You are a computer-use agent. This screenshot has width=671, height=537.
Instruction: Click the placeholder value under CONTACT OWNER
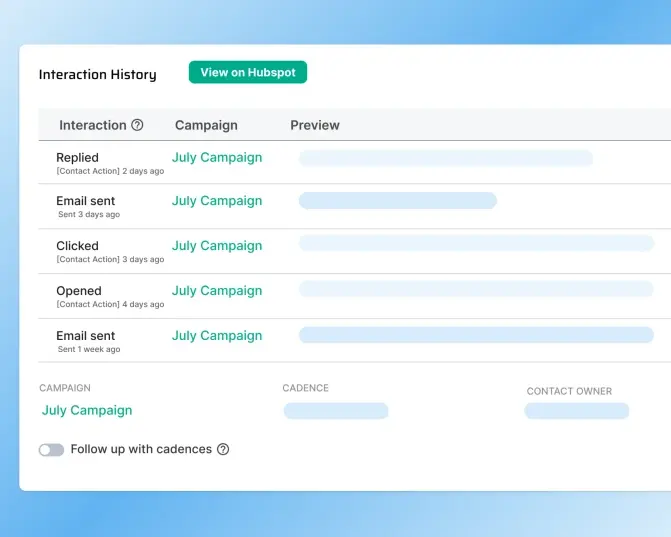[577, 411]
